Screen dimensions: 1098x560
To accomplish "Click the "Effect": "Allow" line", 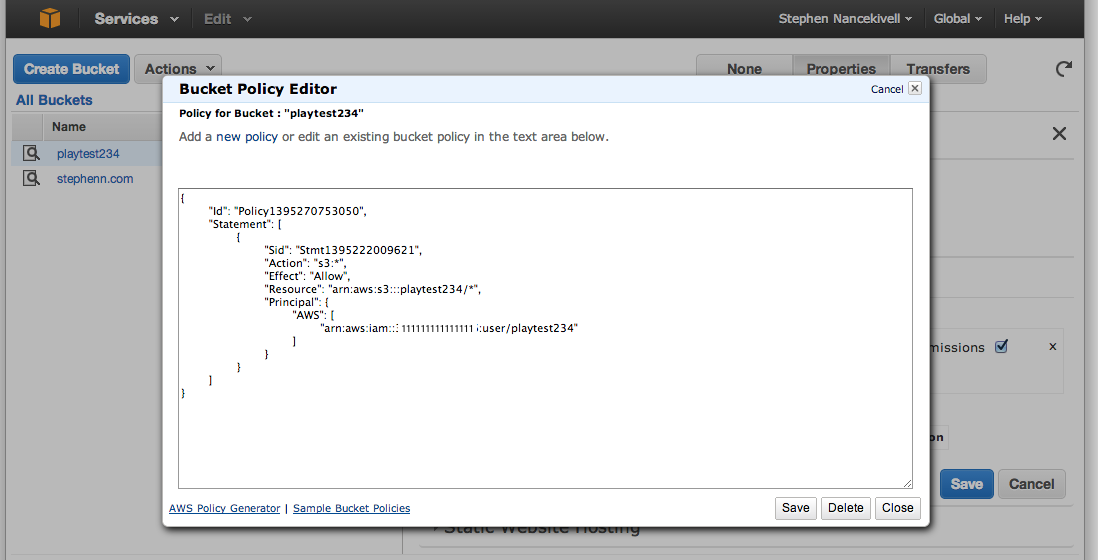I will click(x=307, y=276).
